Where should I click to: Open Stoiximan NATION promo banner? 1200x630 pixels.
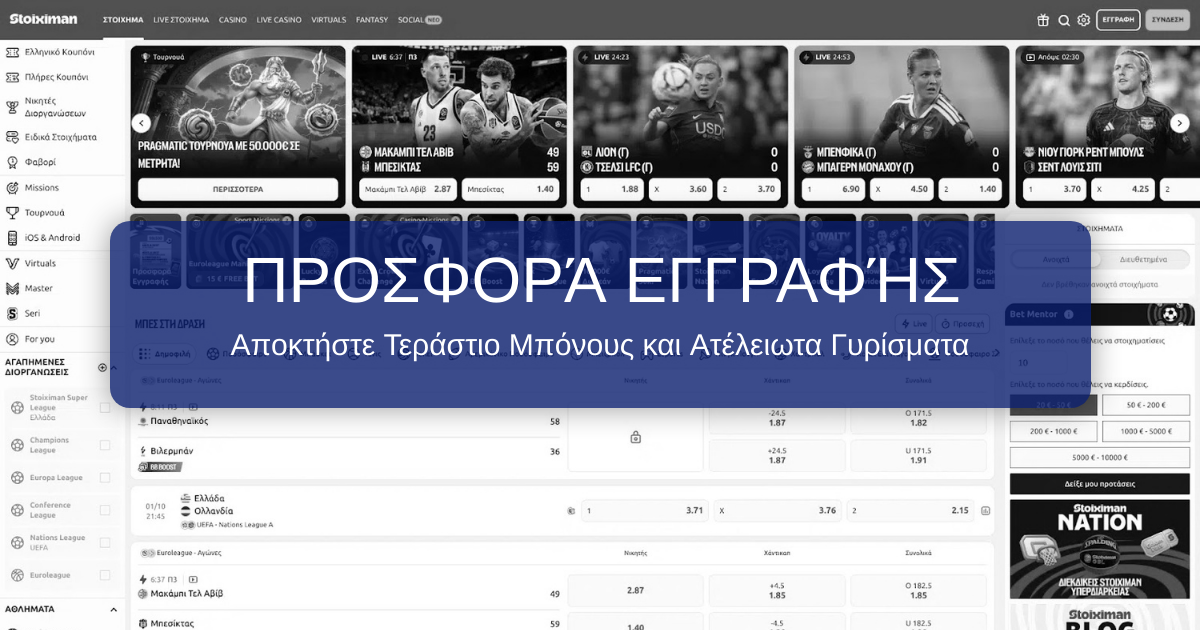point(1100,549)
